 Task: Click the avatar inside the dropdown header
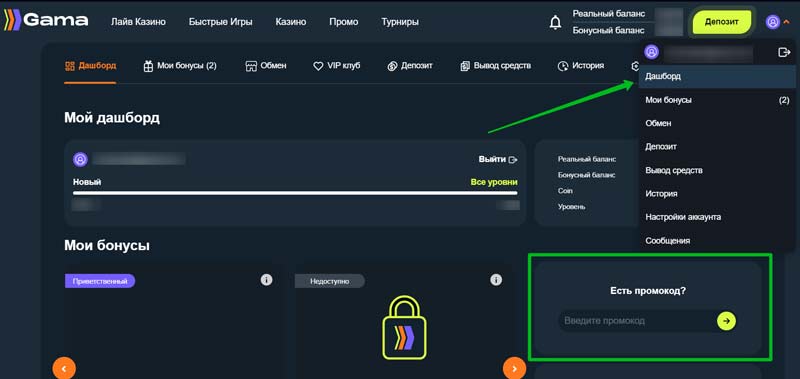tap(652, 52)
